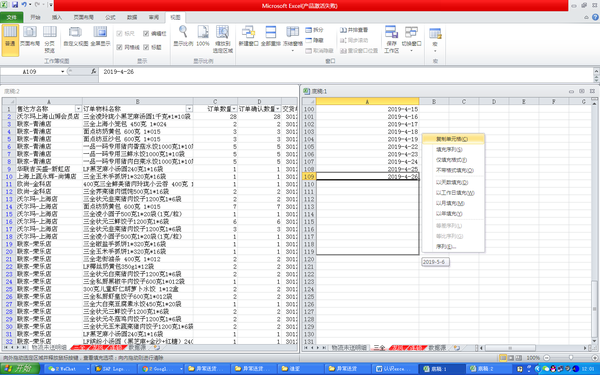Click Normal view icon in status bar
The width and height of the screenshot is (600, 375).
point(503,358)
